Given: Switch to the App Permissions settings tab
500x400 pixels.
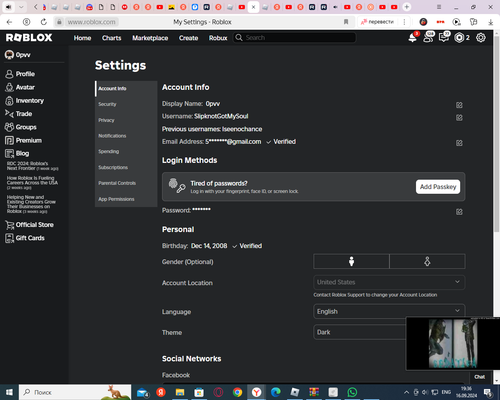Looking at the screenshot, I should coord(126,199).
